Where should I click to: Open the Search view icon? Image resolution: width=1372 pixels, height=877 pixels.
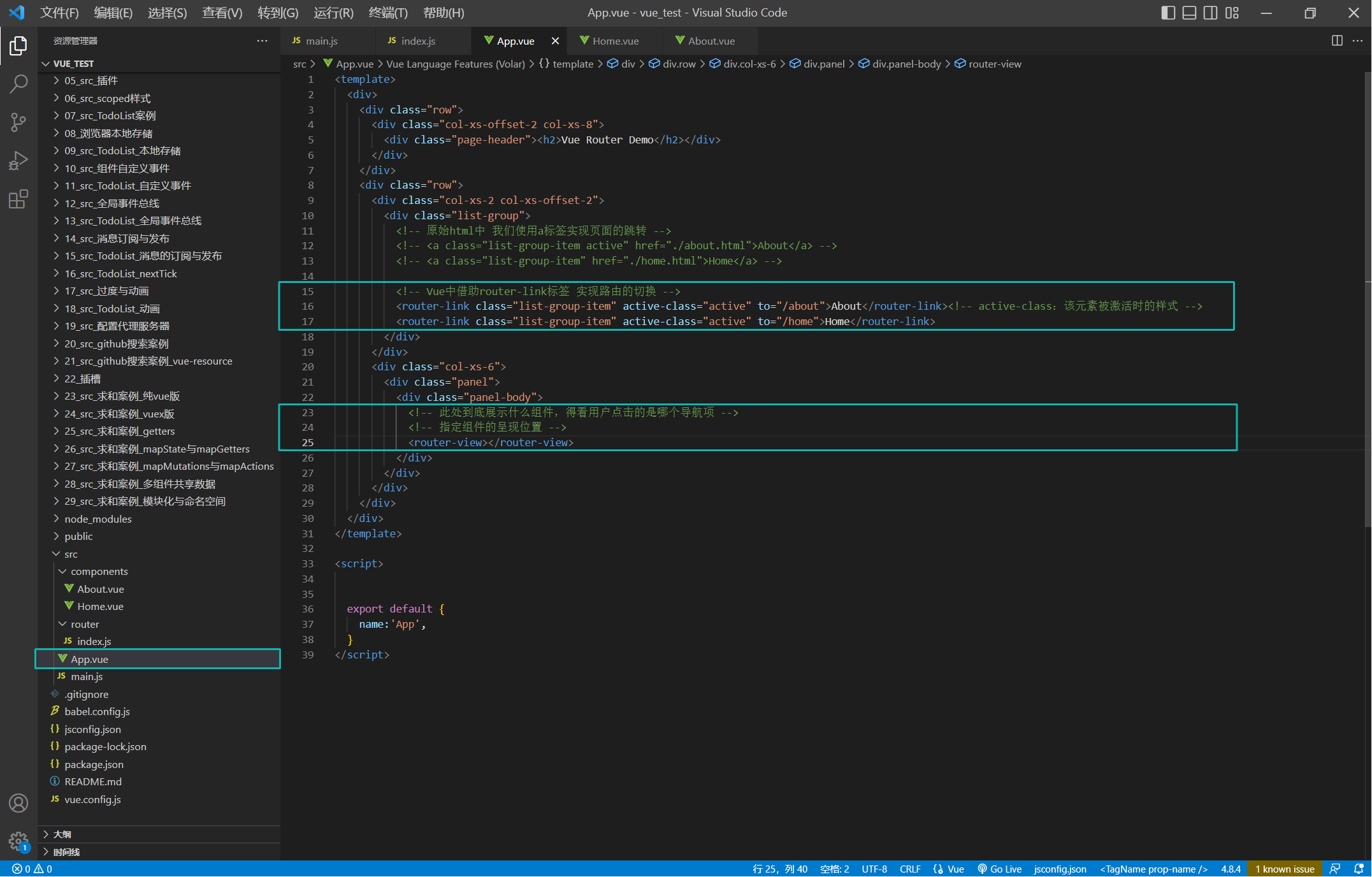click(x=18, y=83)
